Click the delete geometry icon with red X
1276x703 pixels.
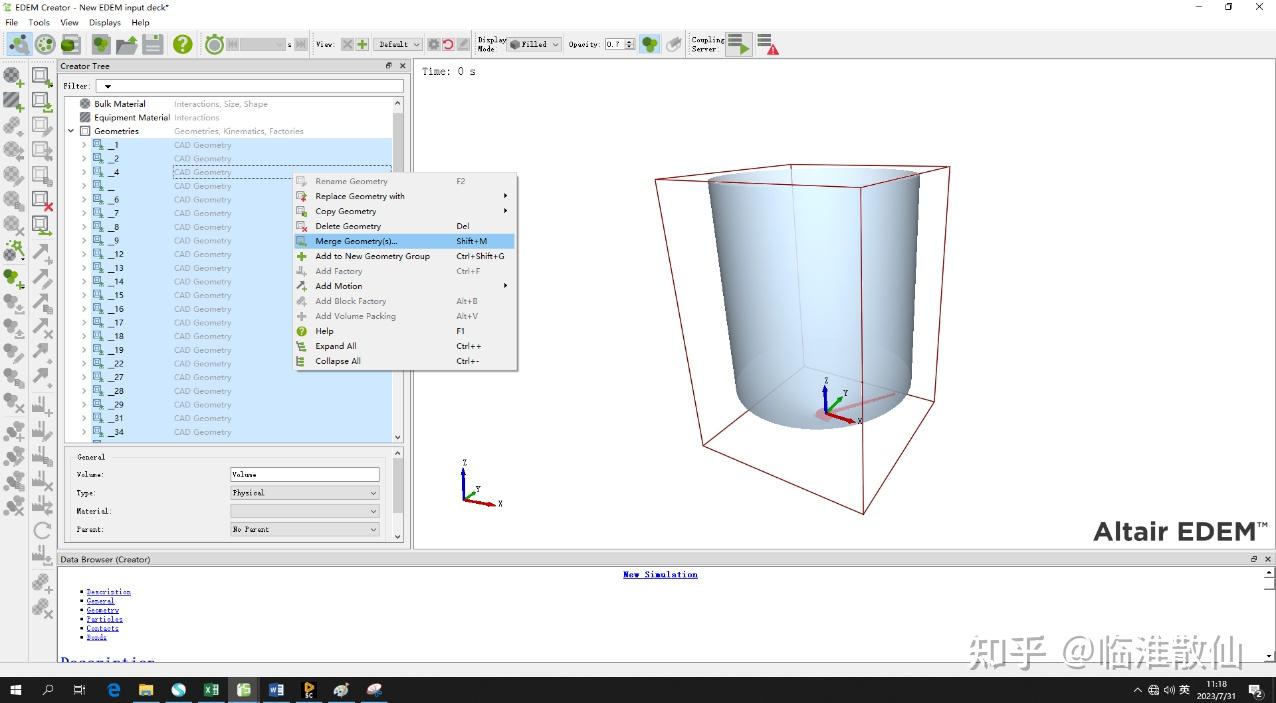[42, 202]
